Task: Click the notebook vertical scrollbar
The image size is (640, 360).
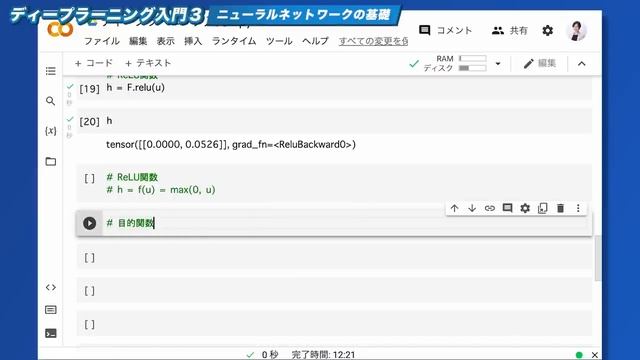Action: coord(598,258)
